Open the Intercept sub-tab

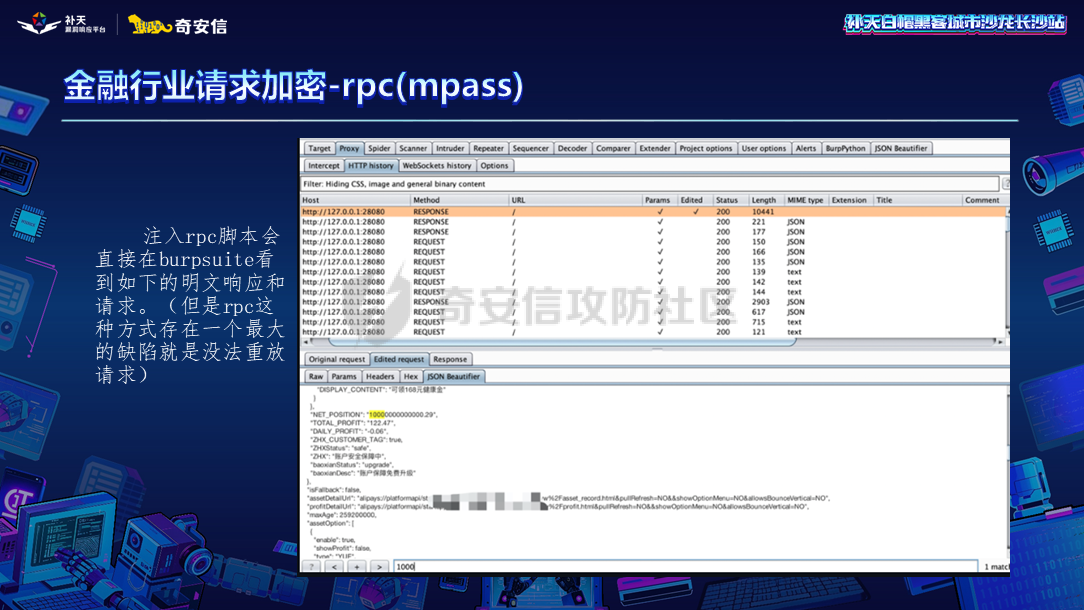point(323,166)
